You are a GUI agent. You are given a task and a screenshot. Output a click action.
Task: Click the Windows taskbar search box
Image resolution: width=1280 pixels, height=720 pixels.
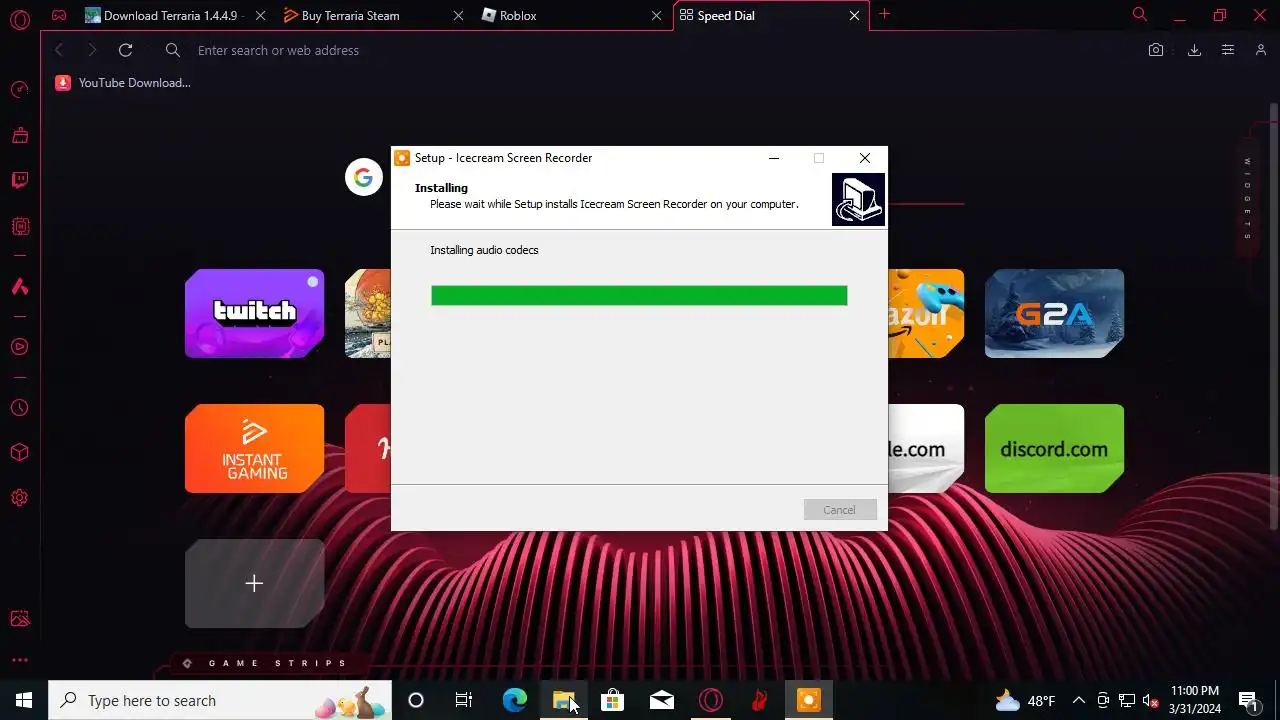[220, 700]
